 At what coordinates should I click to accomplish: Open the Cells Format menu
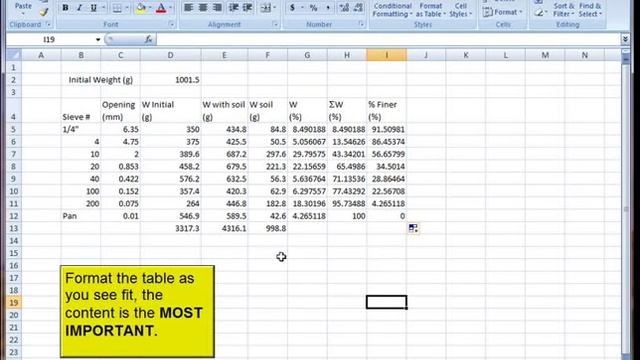pos(502,12)
